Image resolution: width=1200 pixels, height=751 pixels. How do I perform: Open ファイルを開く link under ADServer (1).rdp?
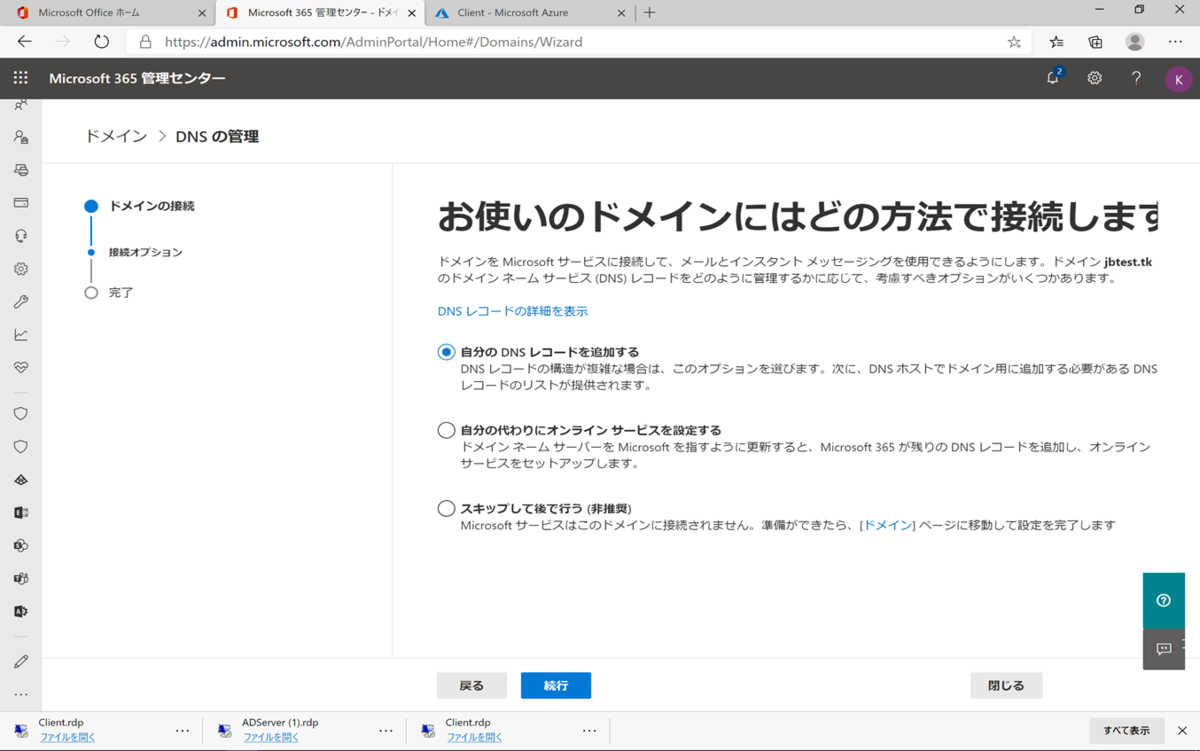click(x=271, y=737)
